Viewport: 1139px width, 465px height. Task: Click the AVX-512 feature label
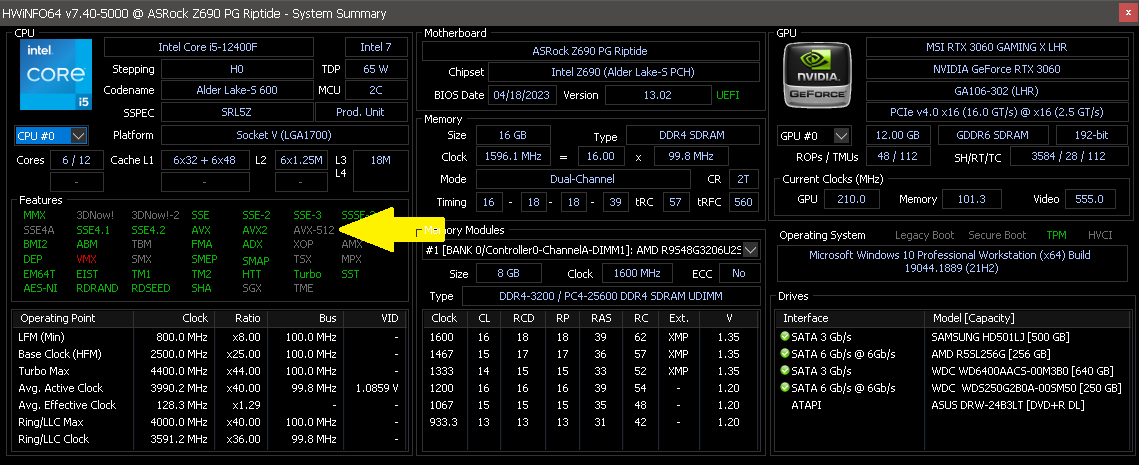314,230
